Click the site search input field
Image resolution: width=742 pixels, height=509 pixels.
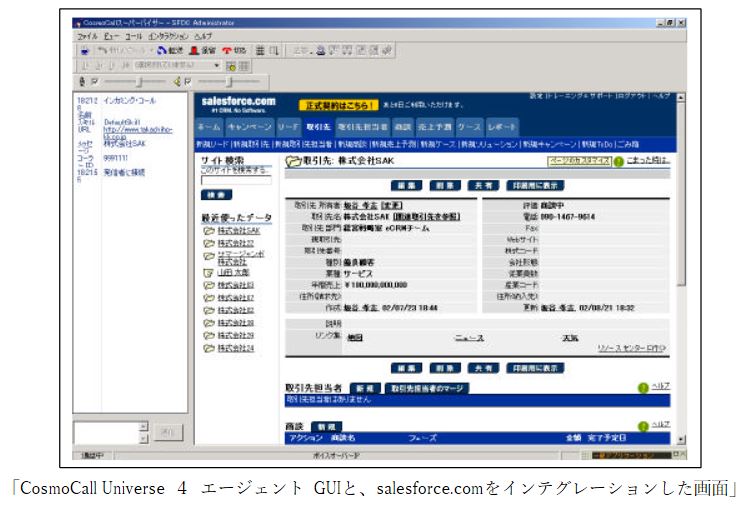[x=236, y=180]
